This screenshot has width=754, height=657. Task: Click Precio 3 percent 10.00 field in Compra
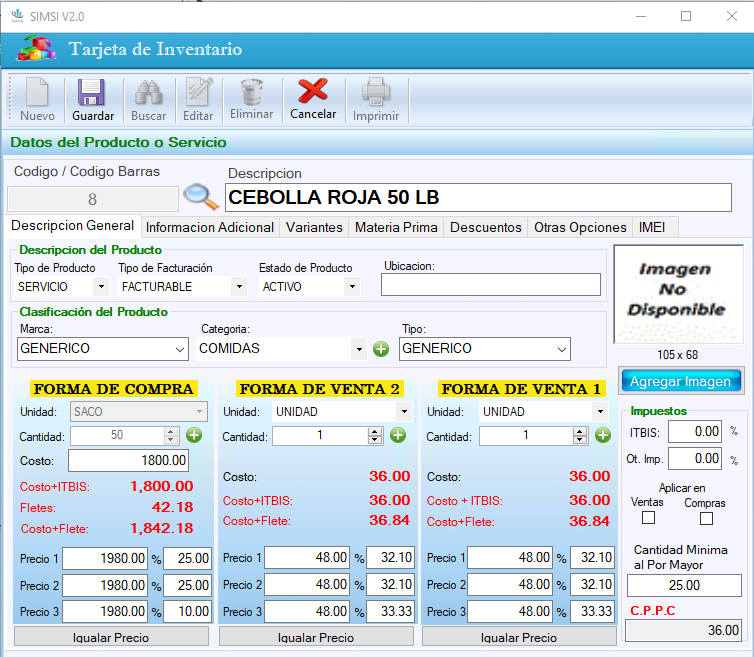coord(187,611)
